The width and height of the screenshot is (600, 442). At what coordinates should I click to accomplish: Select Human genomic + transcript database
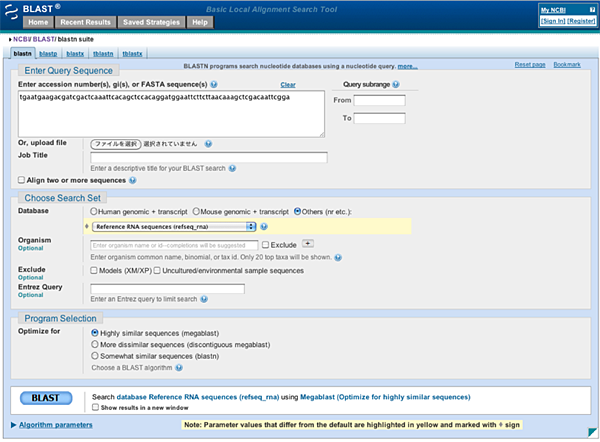[x=94, y=211]
